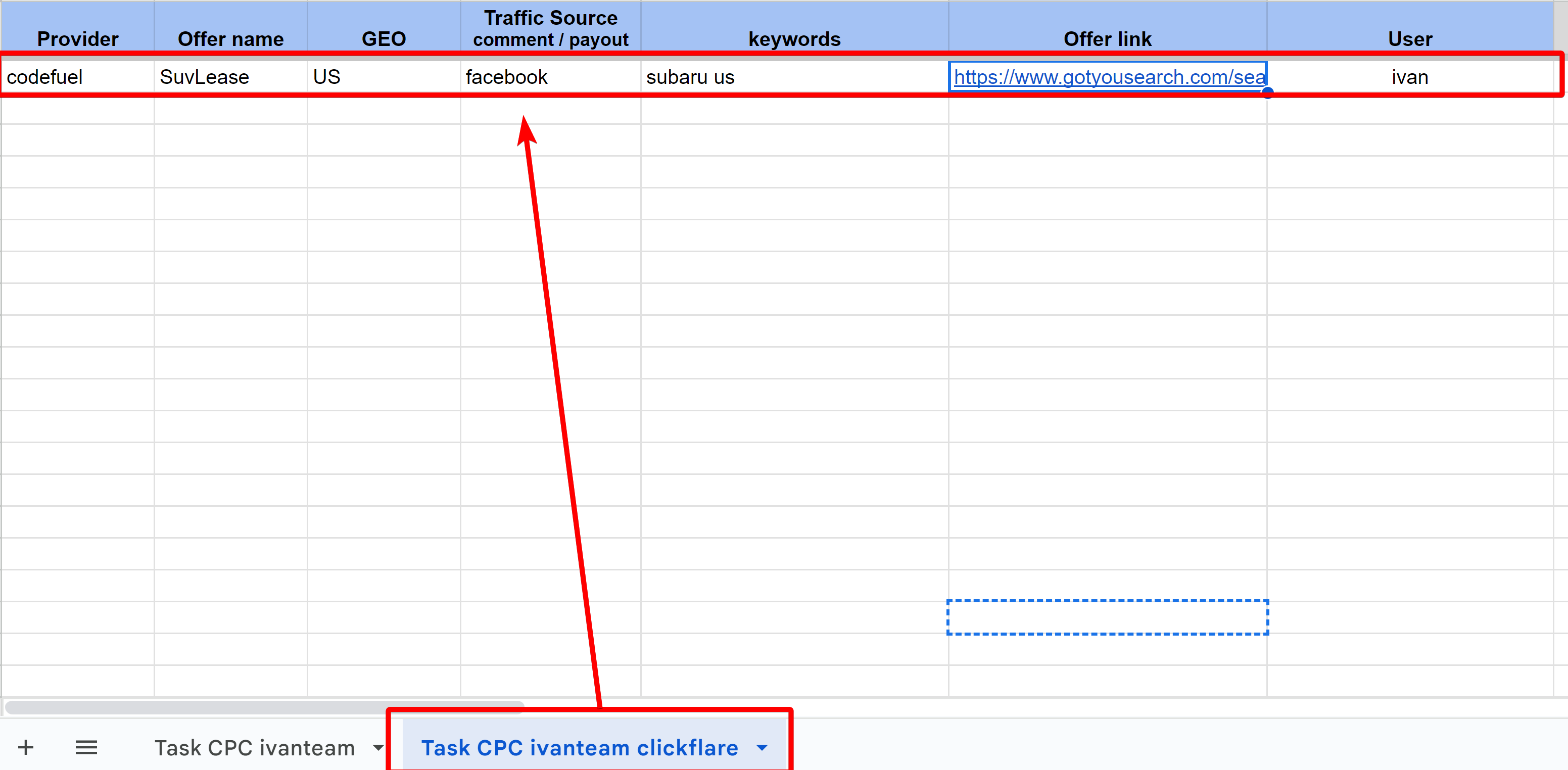This screenshot has height=770, width=1568.
Task: Add a new sheet with plus icon
Action: (x=26, y=747)
